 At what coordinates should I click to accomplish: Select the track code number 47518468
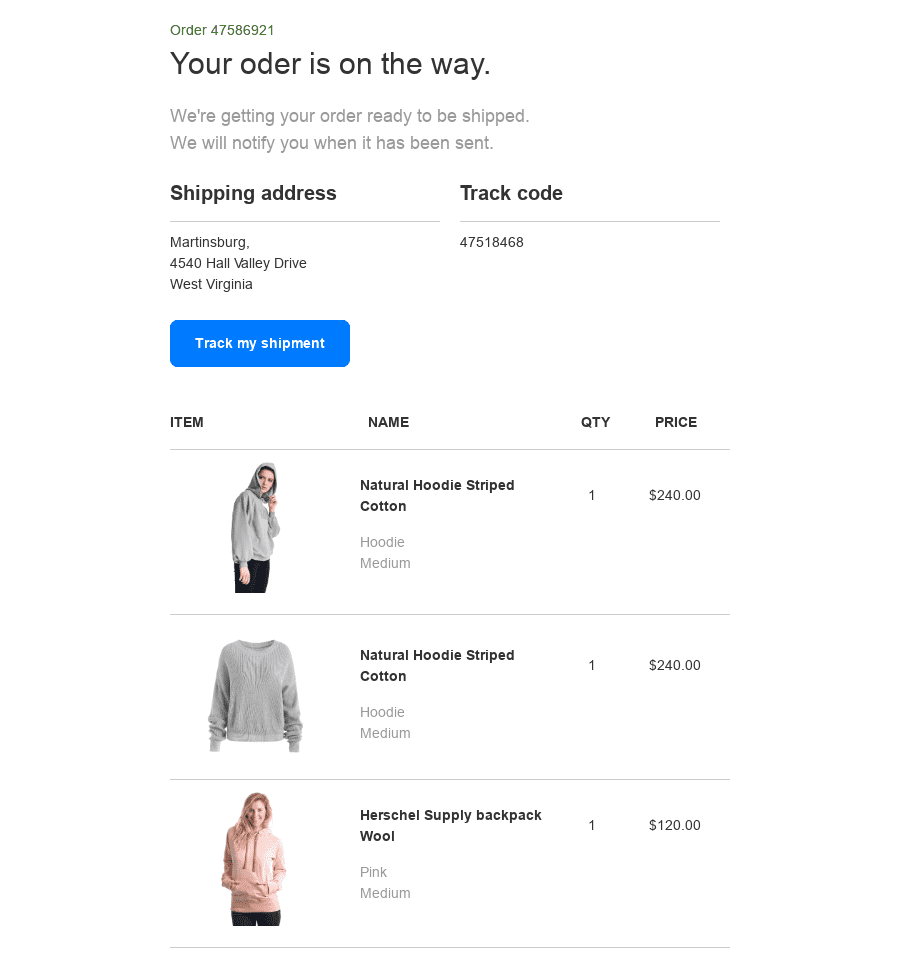click(492, 242)
